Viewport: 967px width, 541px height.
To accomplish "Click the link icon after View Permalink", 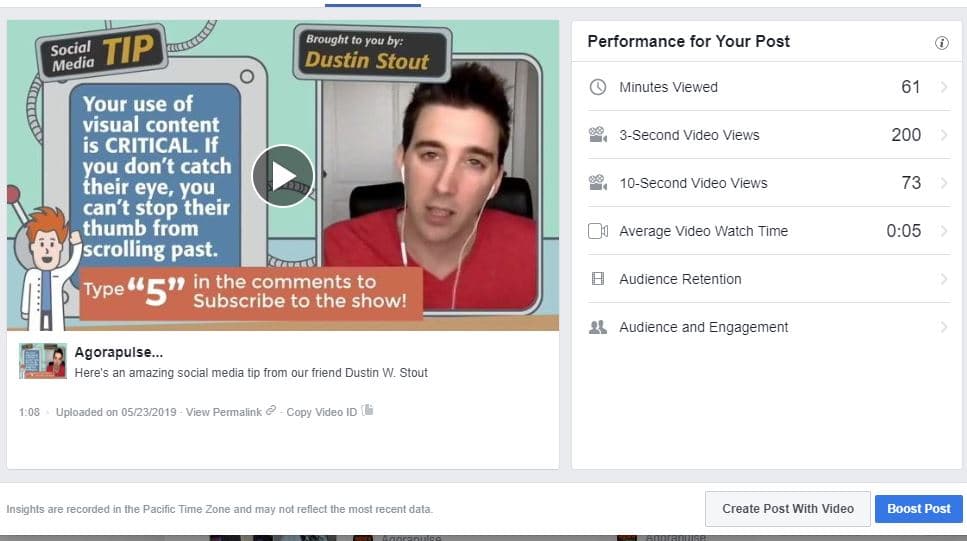I will (271, 411).
